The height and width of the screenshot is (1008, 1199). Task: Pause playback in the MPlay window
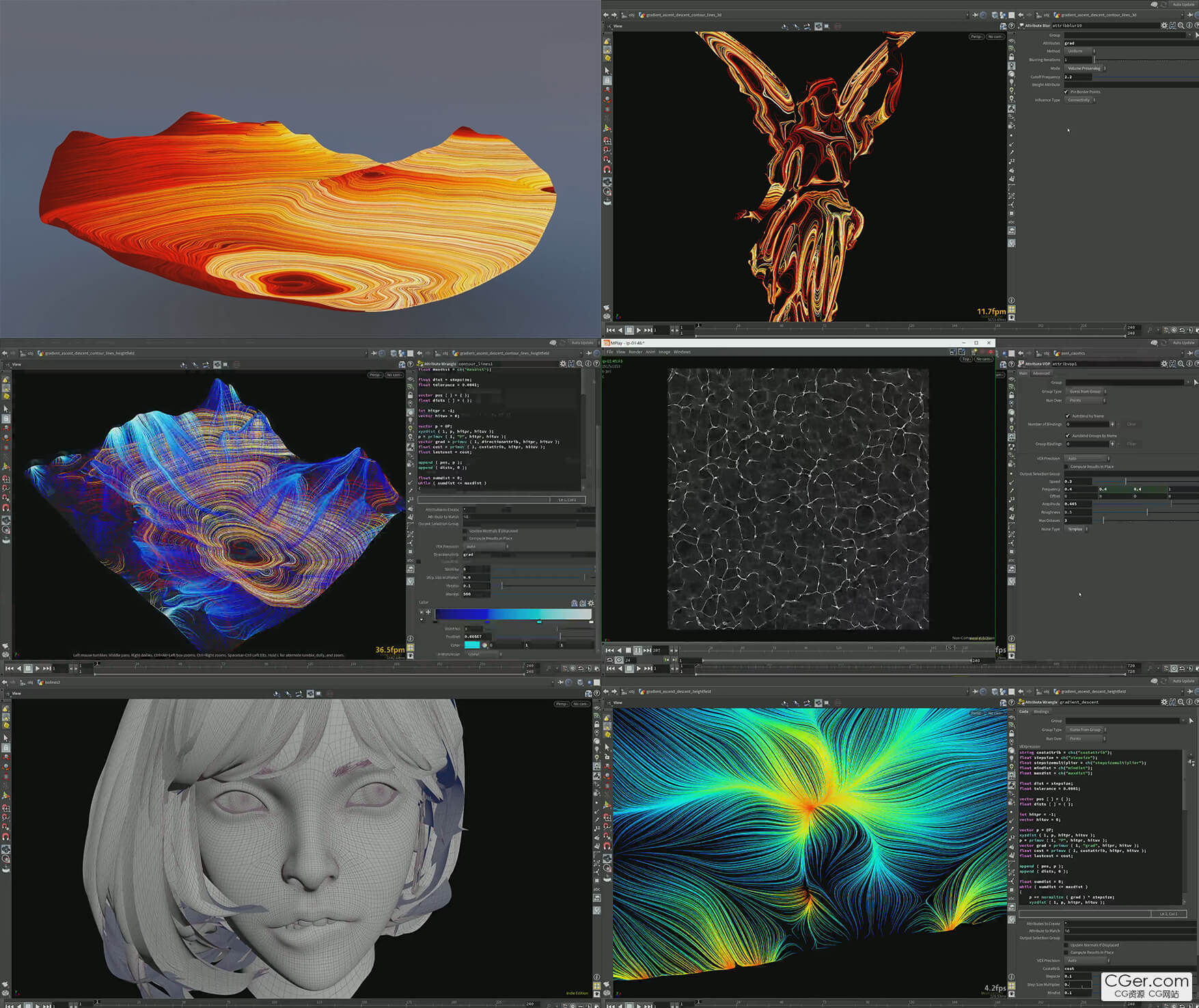[637, 650]
